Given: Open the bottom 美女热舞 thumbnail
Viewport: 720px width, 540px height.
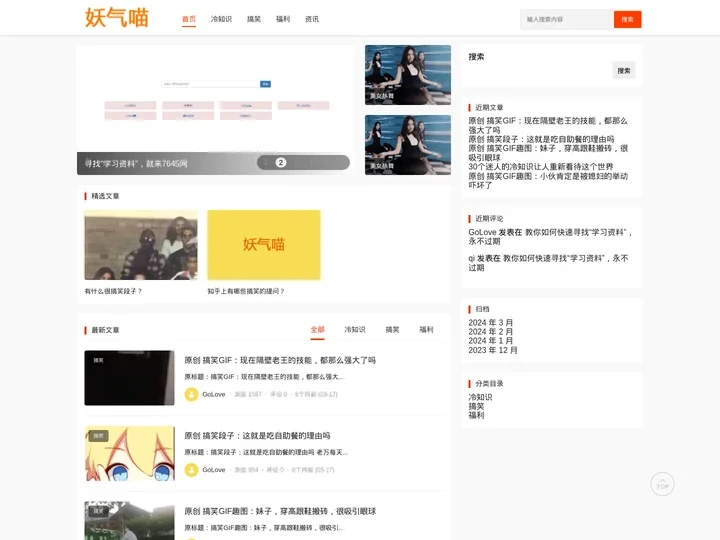Looking at the screenshot, I should tap(408, 145).
